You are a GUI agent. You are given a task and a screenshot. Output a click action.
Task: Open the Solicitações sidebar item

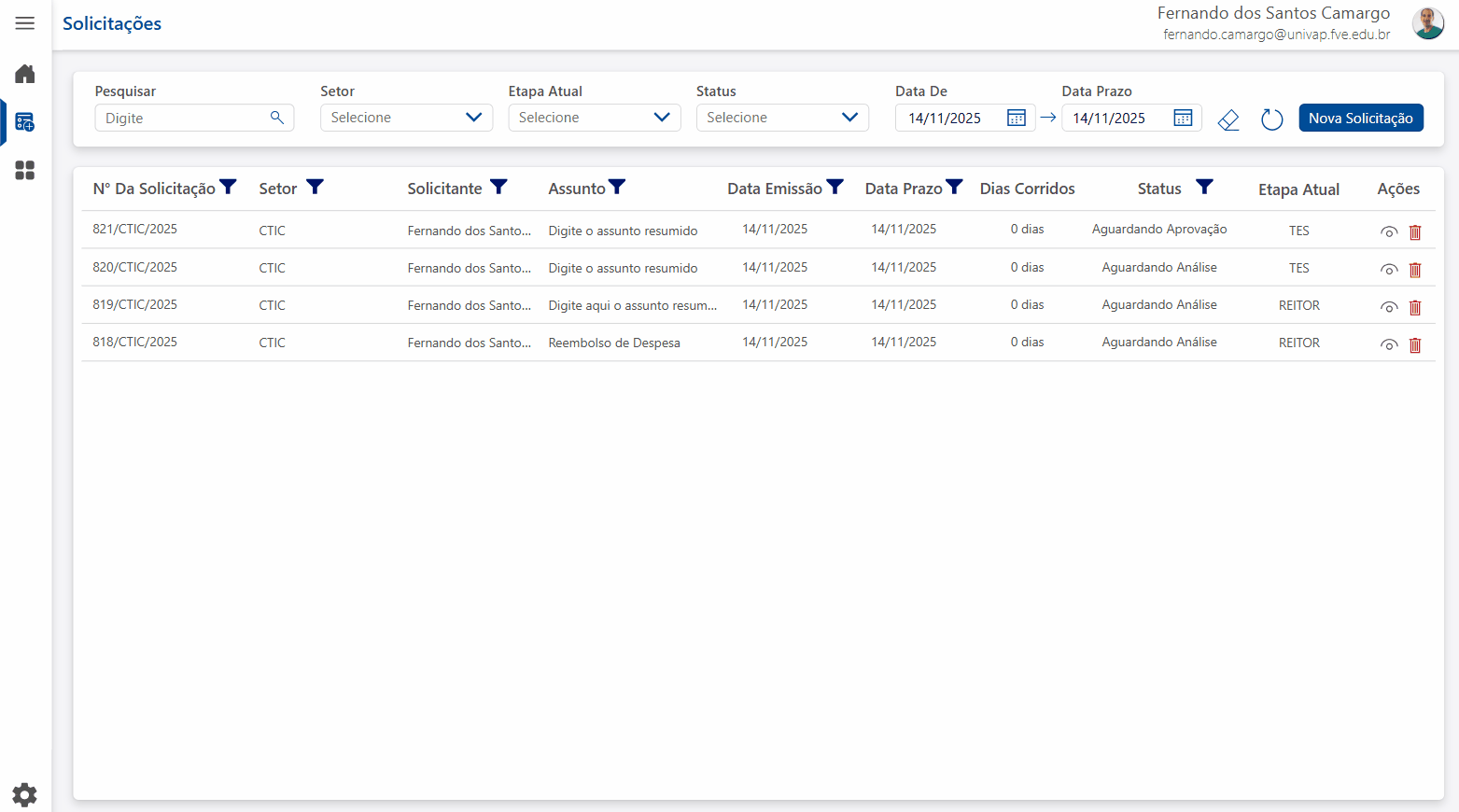coord(25,122)
